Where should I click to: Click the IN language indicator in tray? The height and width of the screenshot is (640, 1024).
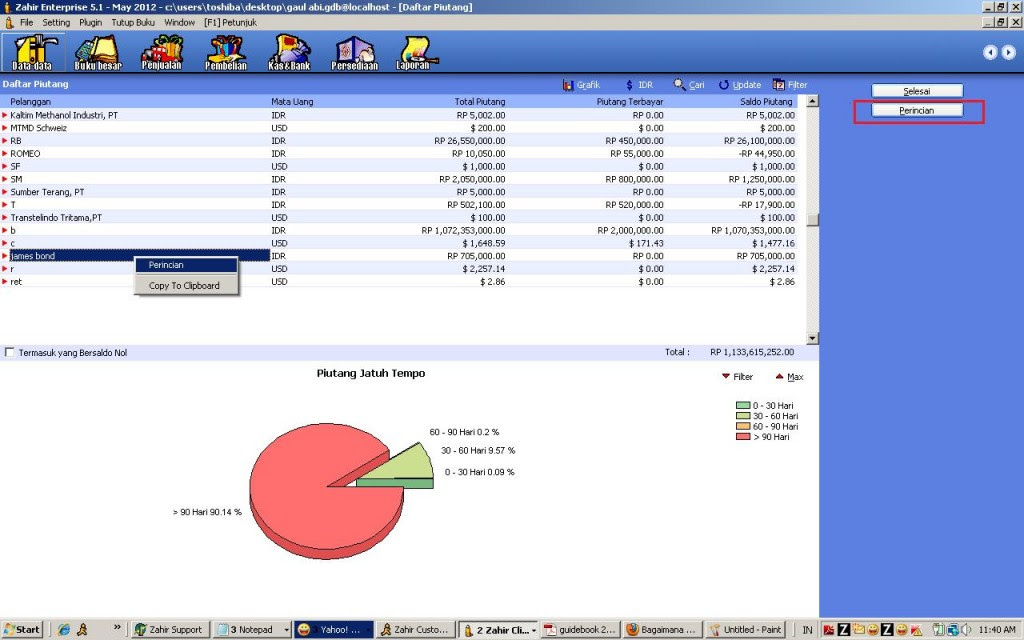tap(807, 630)
